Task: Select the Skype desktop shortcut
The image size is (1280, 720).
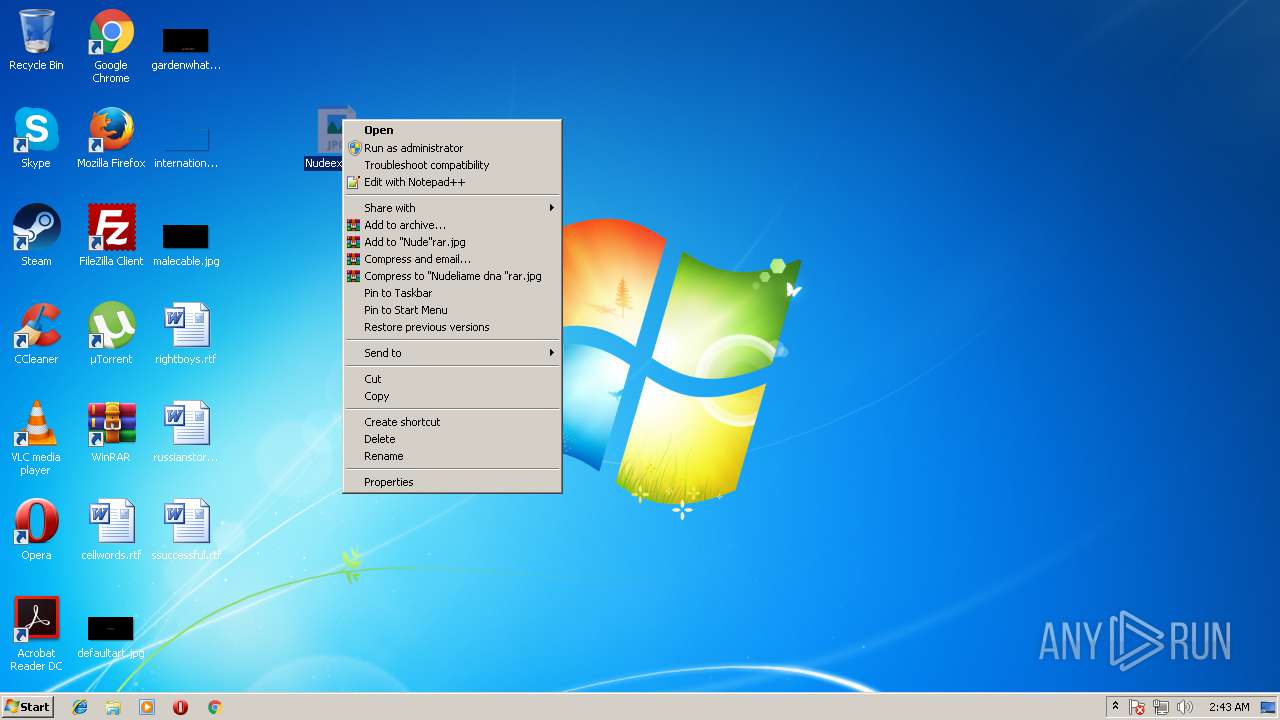Action: coord(36,138)
